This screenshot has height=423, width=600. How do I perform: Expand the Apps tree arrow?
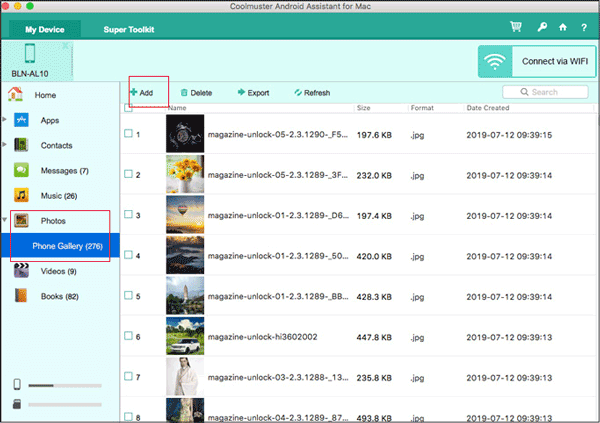pyautogui.click(x=4, y=119)
